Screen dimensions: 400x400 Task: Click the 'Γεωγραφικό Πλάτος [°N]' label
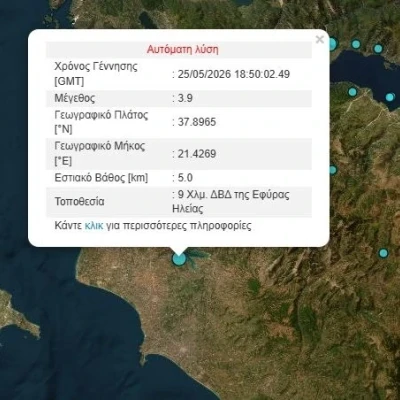click(x=101, y=122)
